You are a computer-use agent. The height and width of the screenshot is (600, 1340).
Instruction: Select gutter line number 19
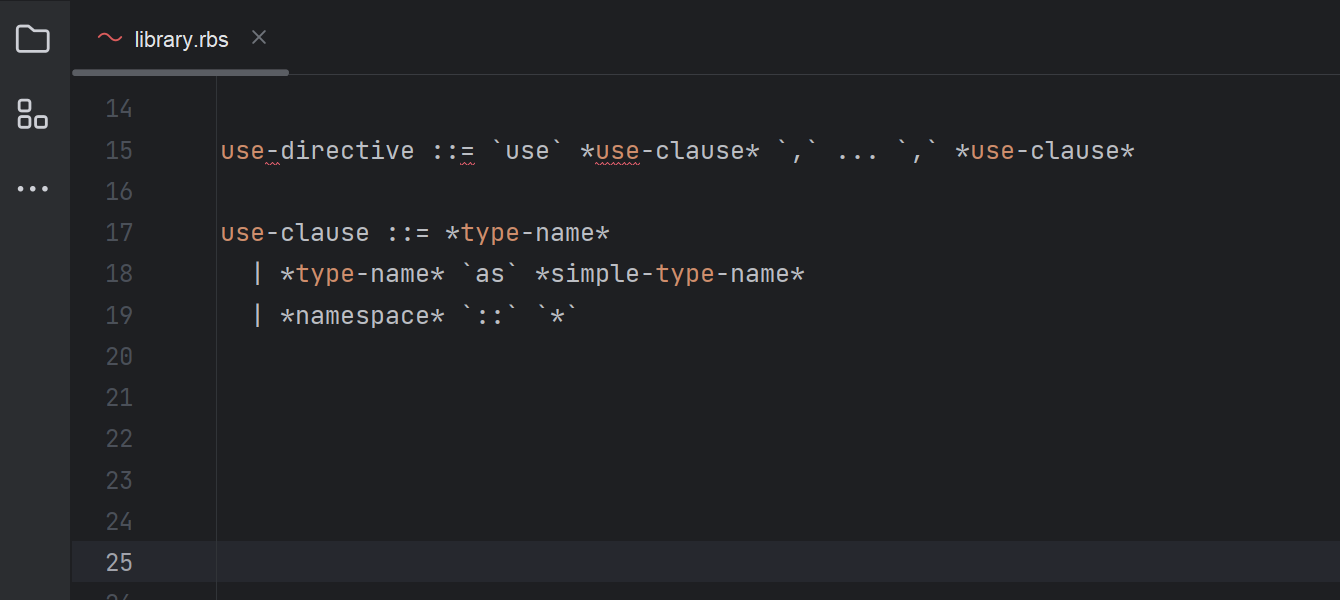coord(119,315)
